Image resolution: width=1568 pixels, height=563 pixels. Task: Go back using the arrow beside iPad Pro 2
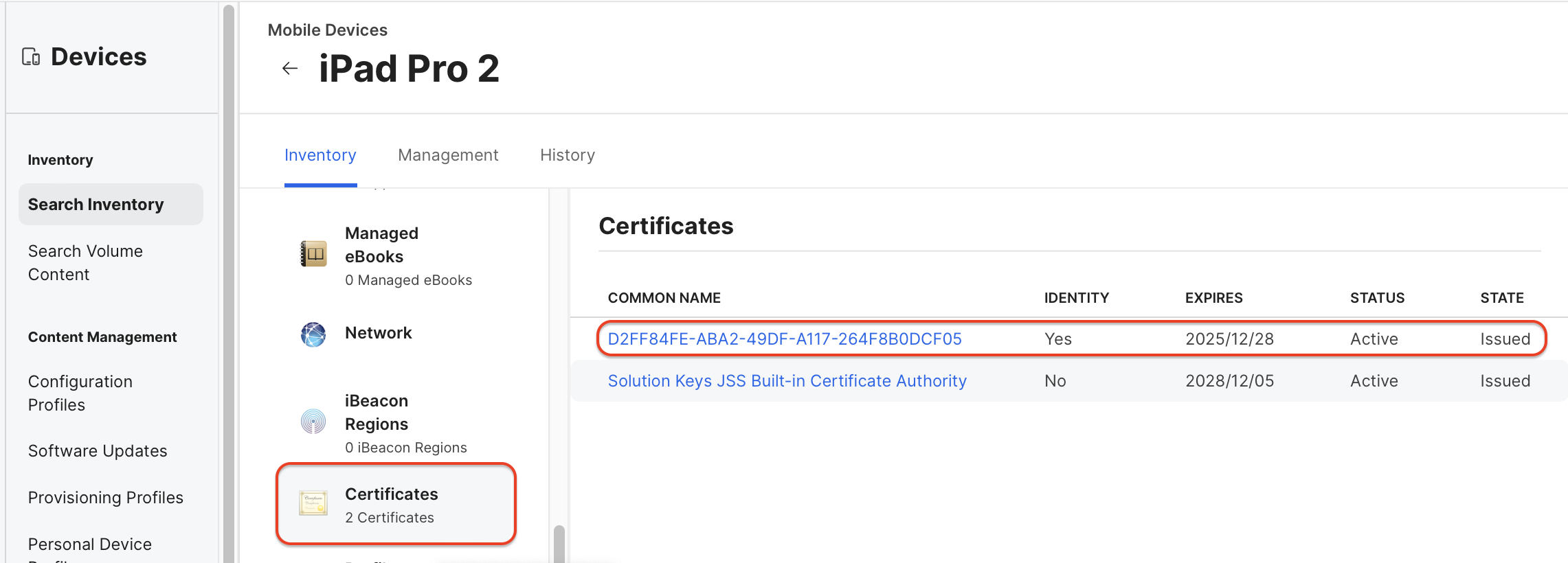click(x=290, y=69)
